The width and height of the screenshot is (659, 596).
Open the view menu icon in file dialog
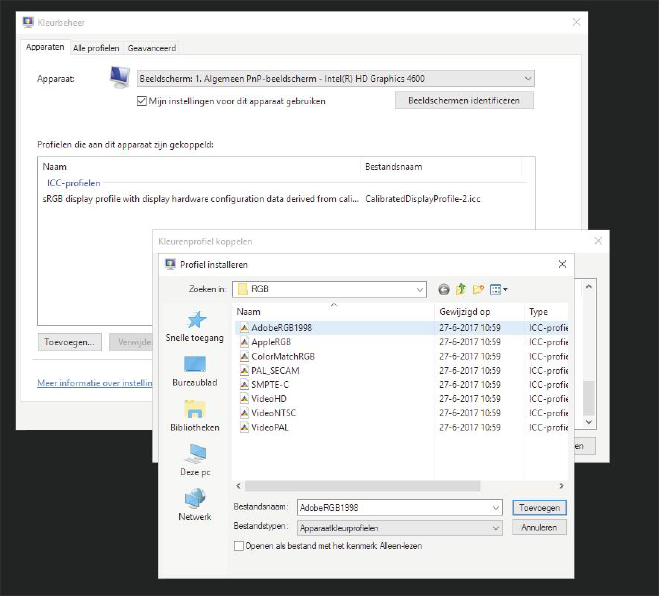(498, 290)
